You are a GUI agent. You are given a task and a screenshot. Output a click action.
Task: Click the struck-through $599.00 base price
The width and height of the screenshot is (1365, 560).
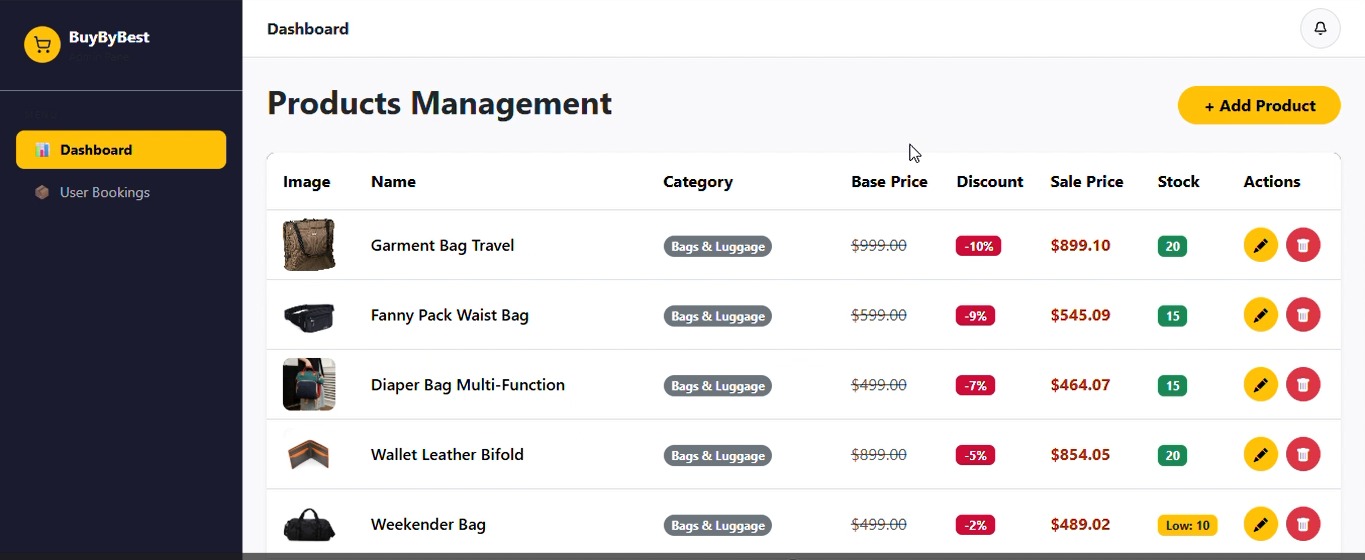click(879, 315)
